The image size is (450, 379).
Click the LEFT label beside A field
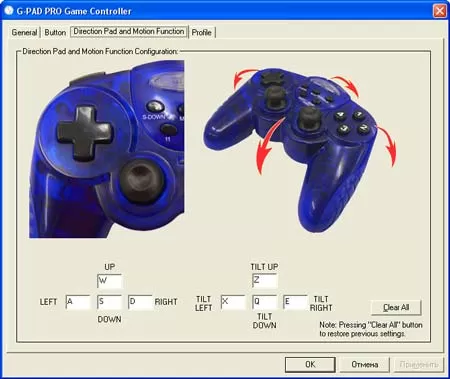pos(48,302)
